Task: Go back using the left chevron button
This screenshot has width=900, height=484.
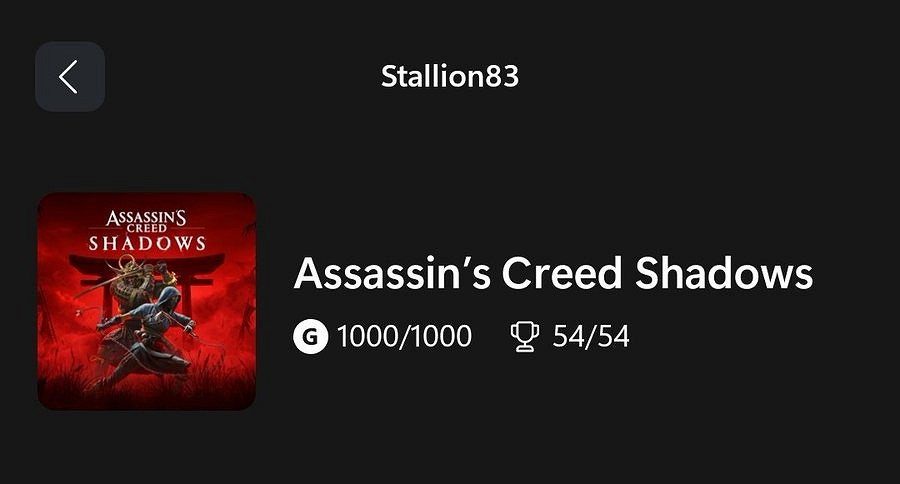Action: pyautogui.click(x=69, y=77)
